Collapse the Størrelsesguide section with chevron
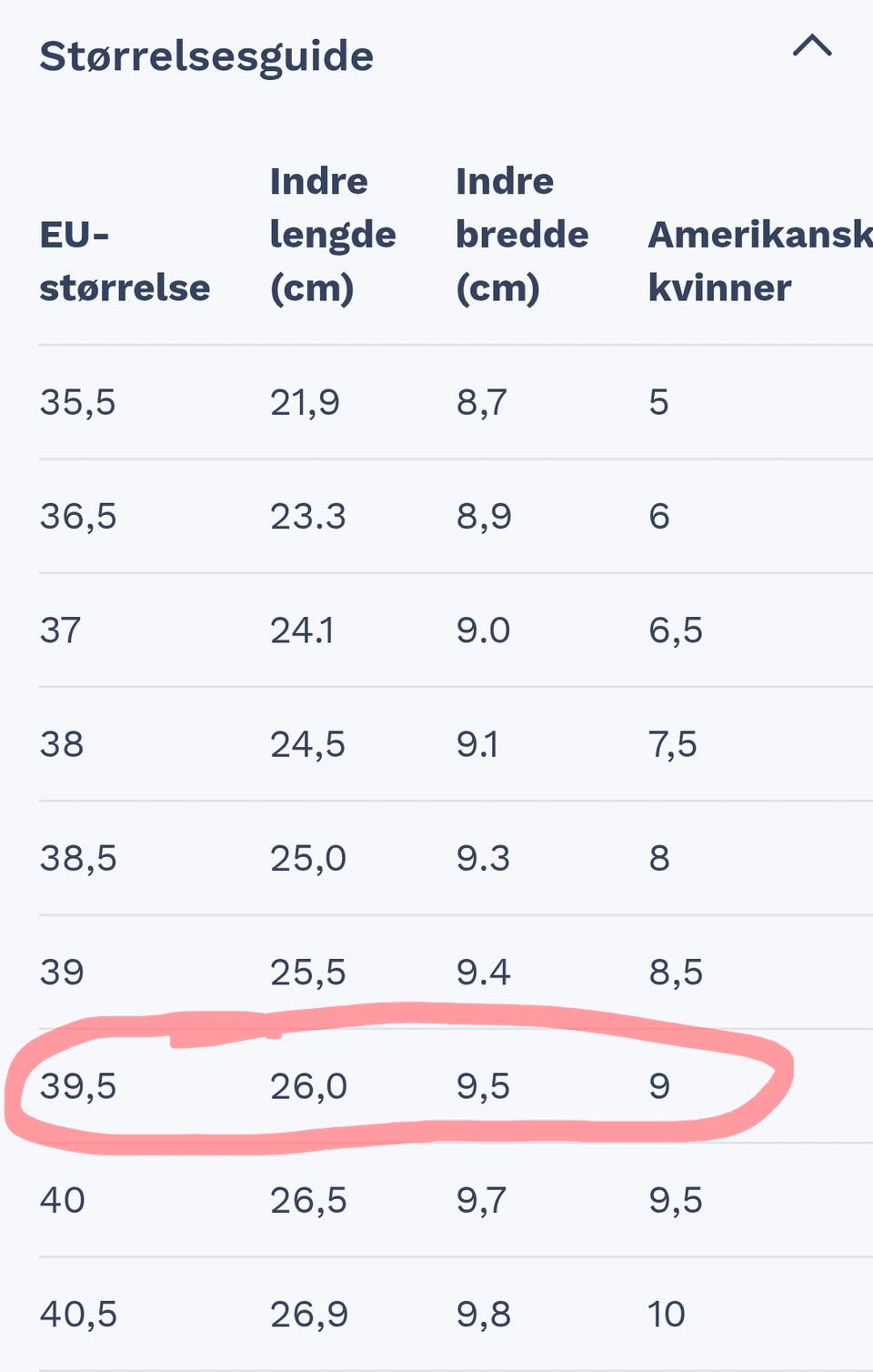Screen dimensions: 873x1372 click(x=811, y=46)
